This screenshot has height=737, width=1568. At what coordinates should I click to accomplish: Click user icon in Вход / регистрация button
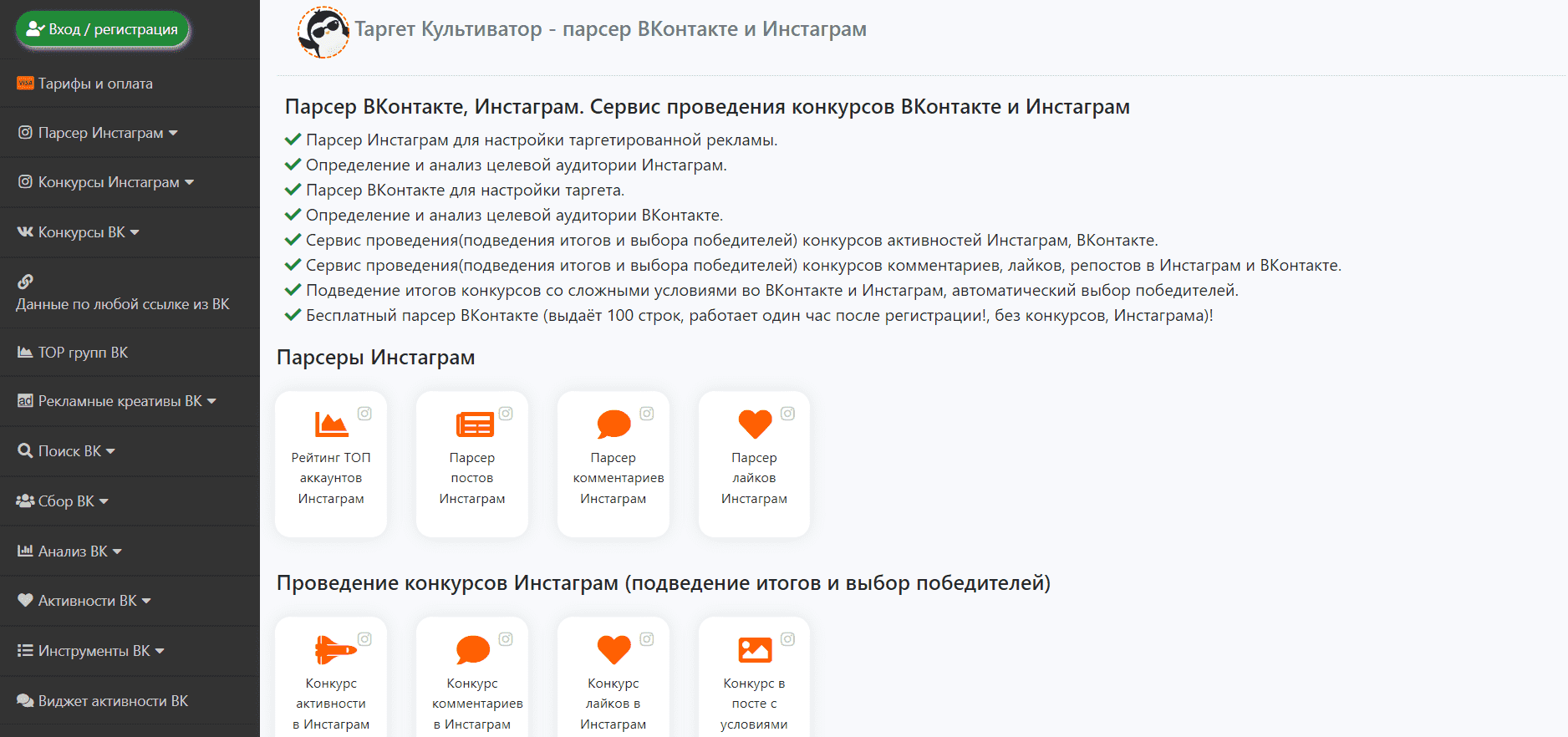pyautogui.click(x=34, y=29)
